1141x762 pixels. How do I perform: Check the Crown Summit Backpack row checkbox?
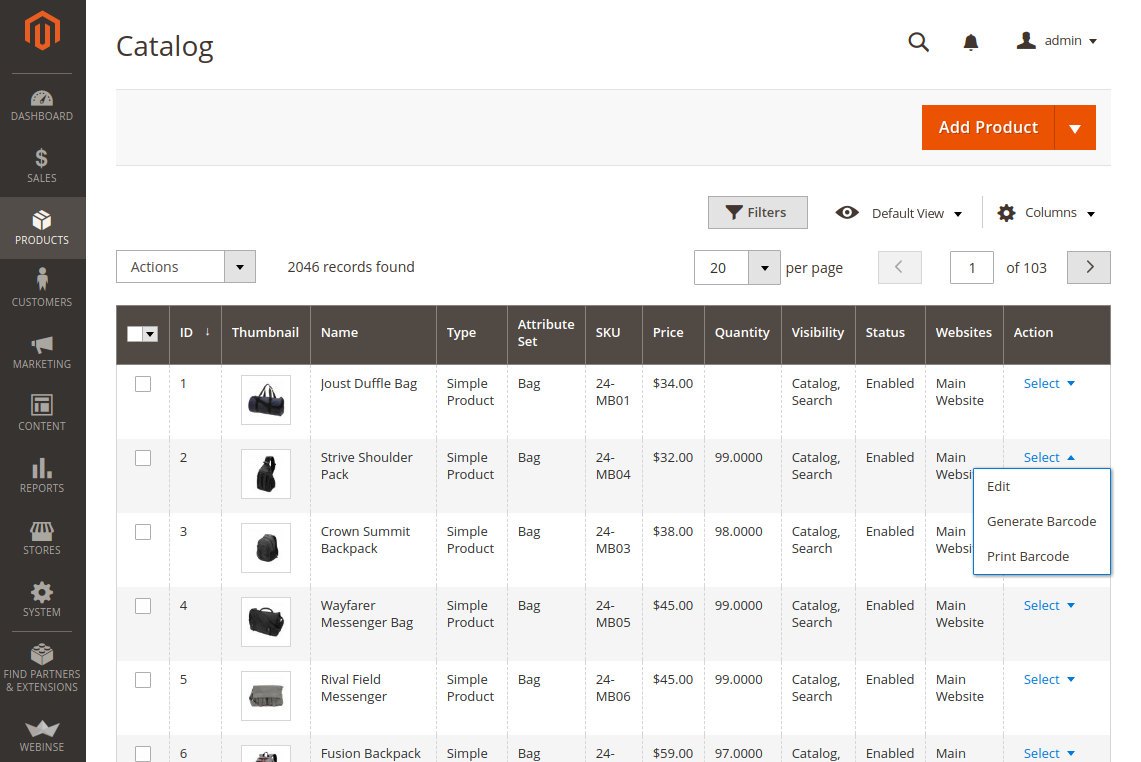[x=143, y=532]
